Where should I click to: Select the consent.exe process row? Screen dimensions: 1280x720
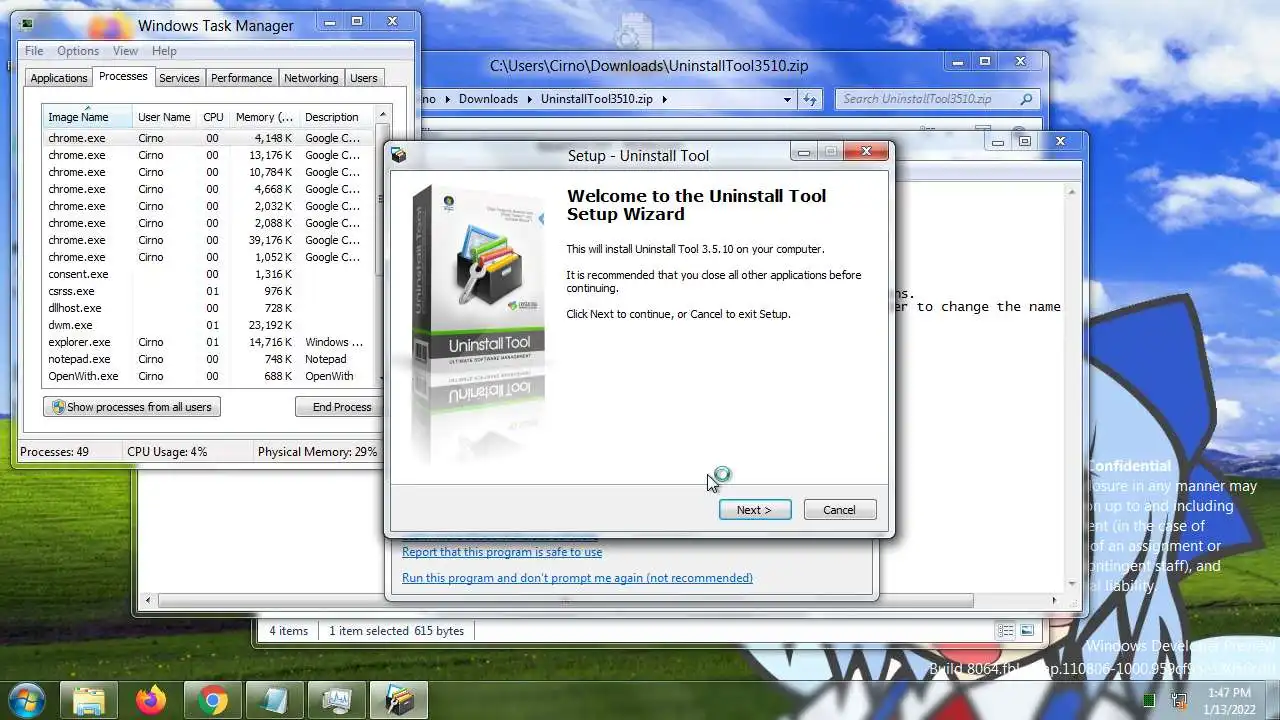click(208, 274)
